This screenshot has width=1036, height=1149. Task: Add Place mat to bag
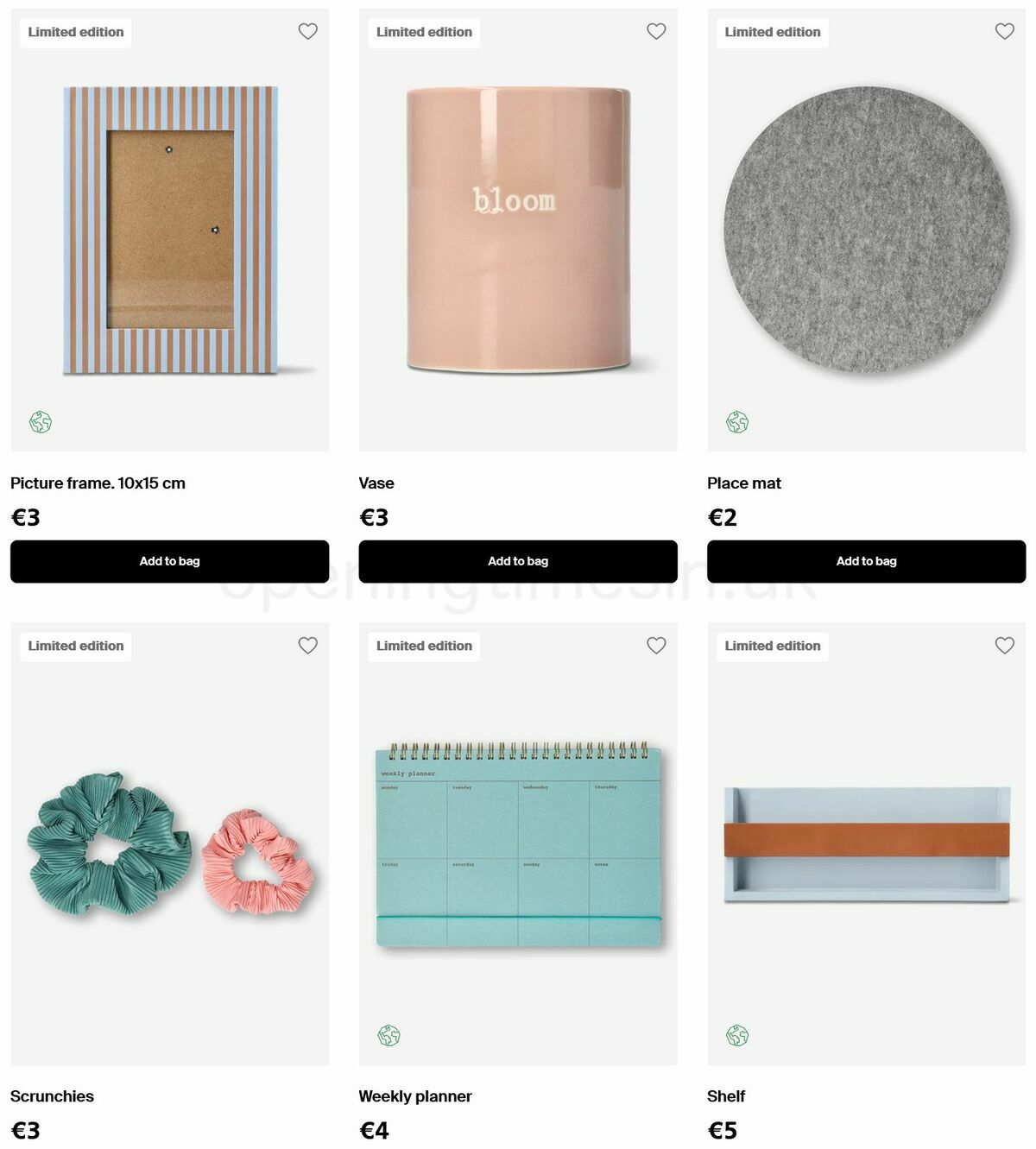(866, 561)
